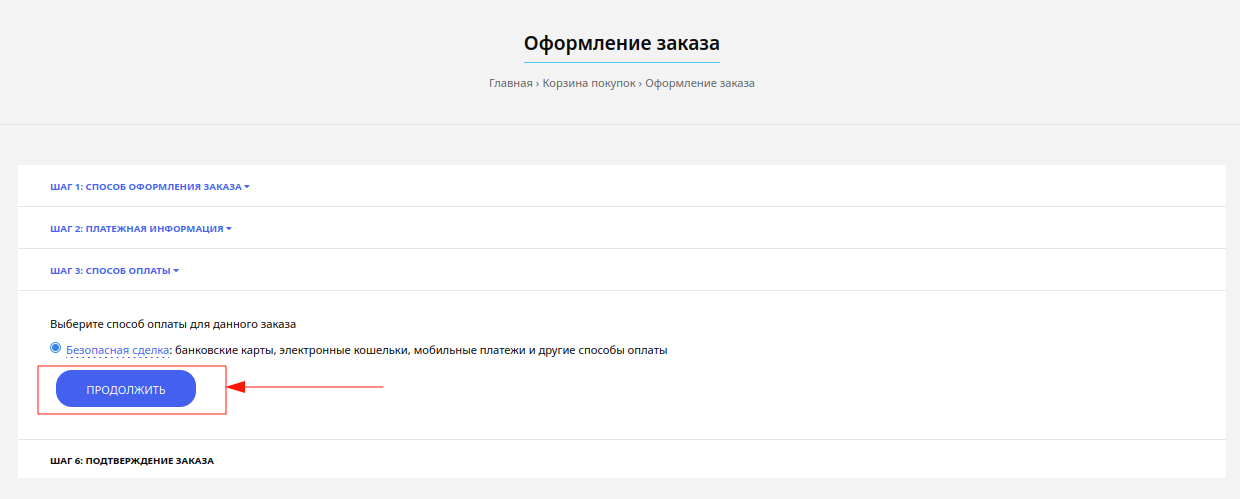
Task: Open Корзина покупок breadcrumb link
Action: 589,83
